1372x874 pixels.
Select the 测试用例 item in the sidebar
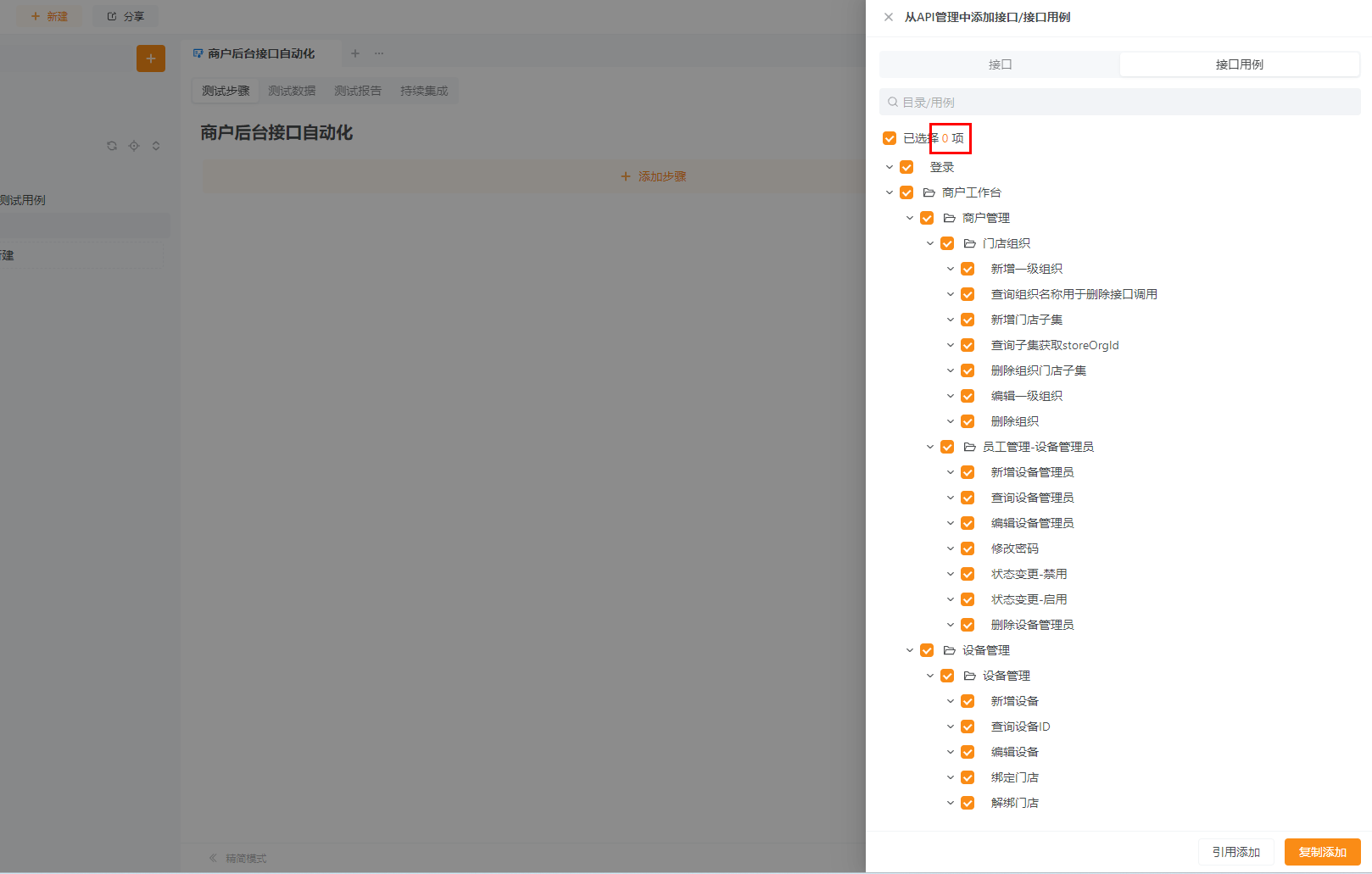coord(23,200)
